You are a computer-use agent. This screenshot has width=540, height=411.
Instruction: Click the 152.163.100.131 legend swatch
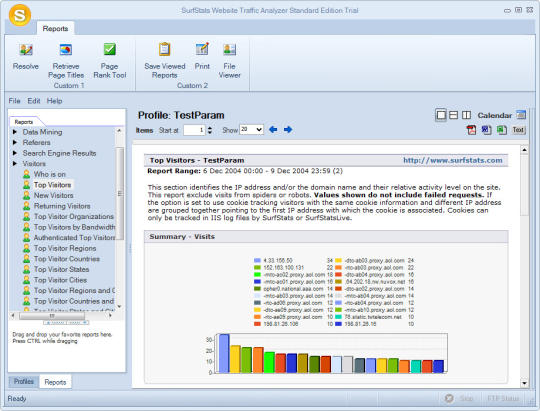257,268
